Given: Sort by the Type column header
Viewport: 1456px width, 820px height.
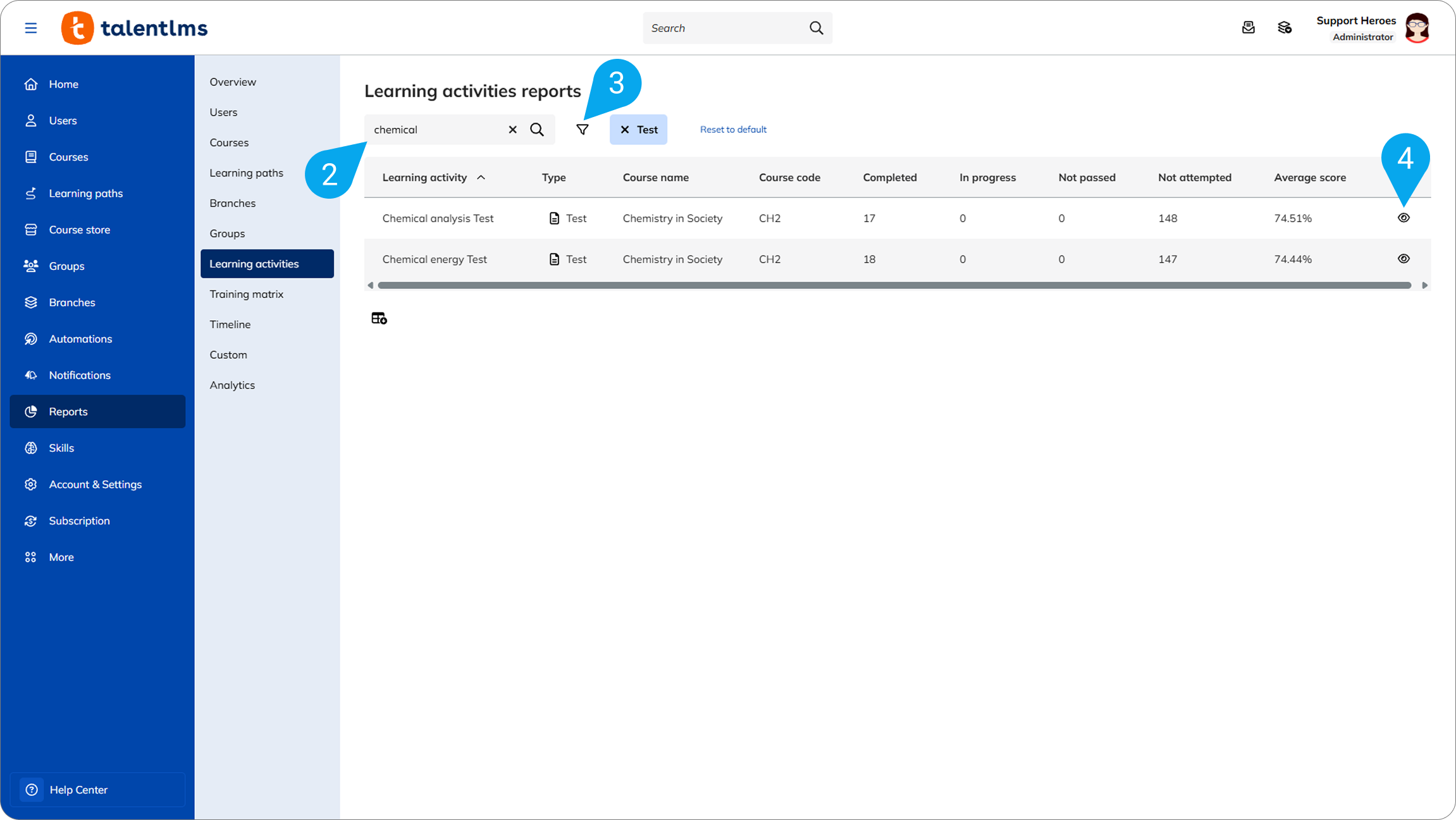Looking at the screenshot, I should 553,178.
